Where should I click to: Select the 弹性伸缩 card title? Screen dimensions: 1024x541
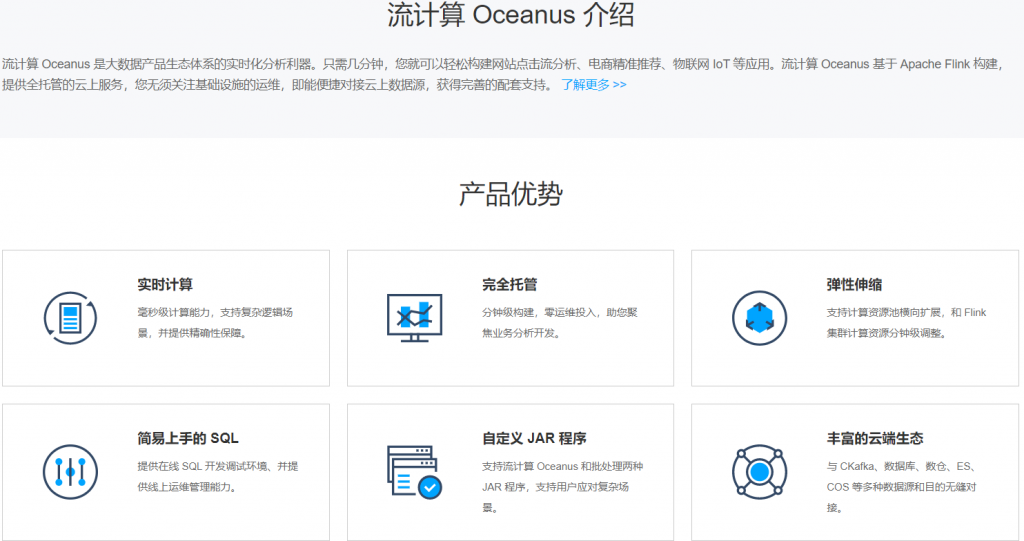[x=854, y=285]
